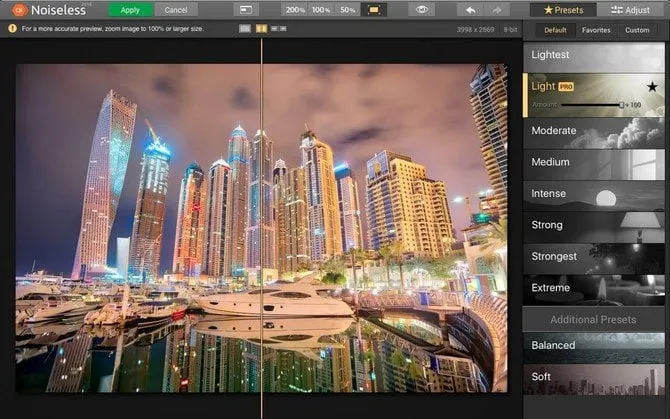This screenshot has width=670, height=419.
Task: Set zoom to 100%
Action: tap(321, 9)
